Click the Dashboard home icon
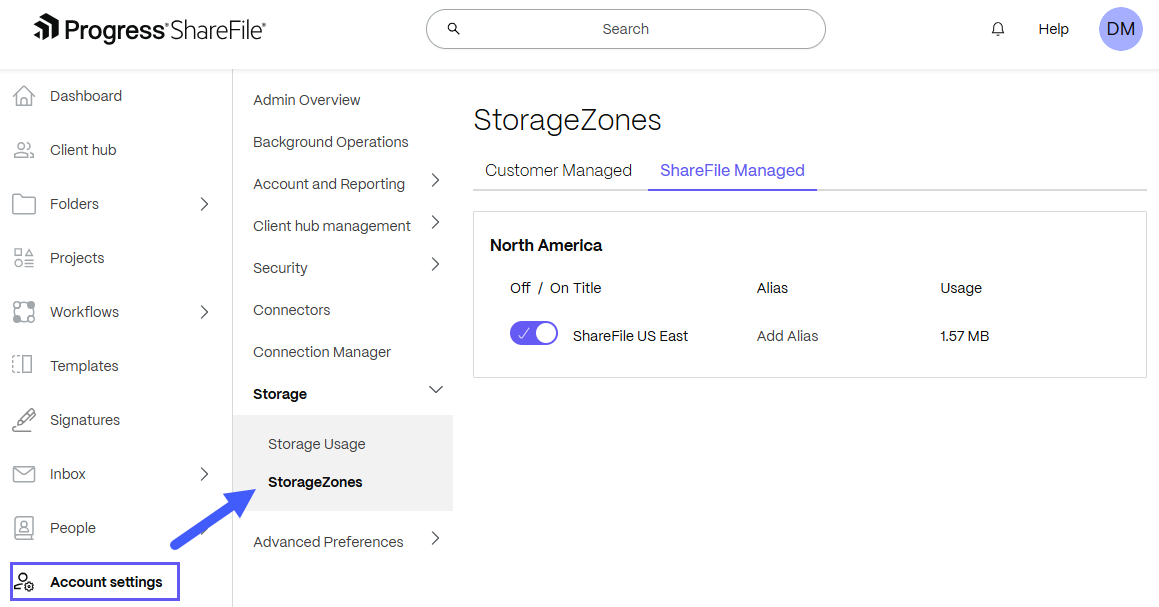This screenshot has width=1159, height=607. tap(24, 96)
